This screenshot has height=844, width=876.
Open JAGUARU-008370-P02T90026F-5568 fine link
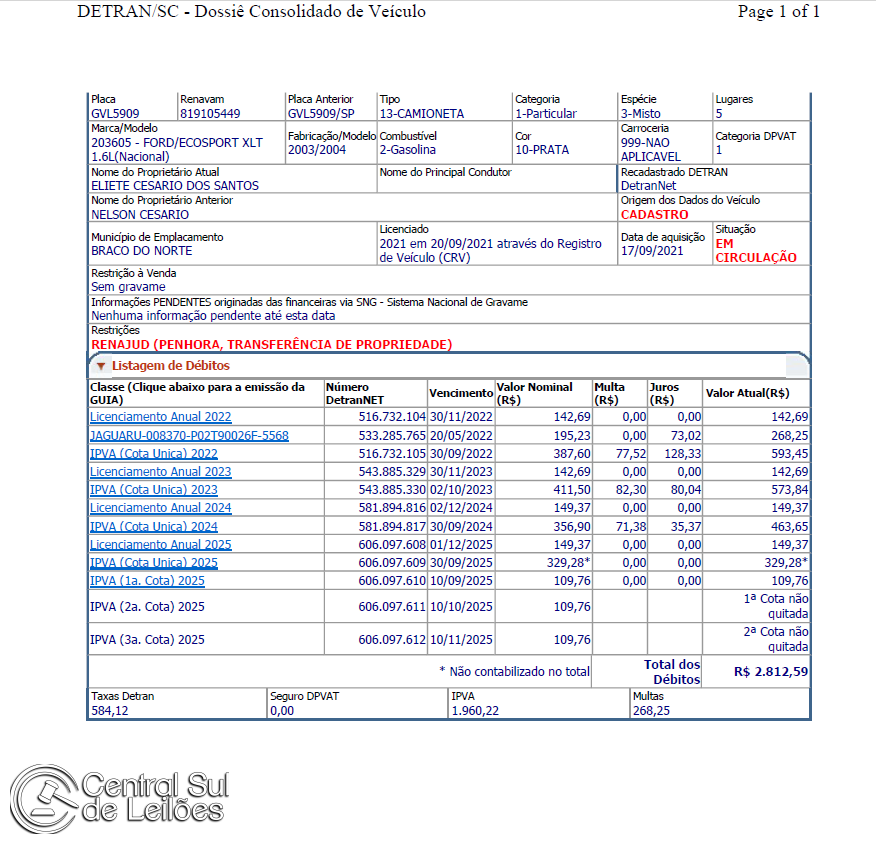click(189, 436)
